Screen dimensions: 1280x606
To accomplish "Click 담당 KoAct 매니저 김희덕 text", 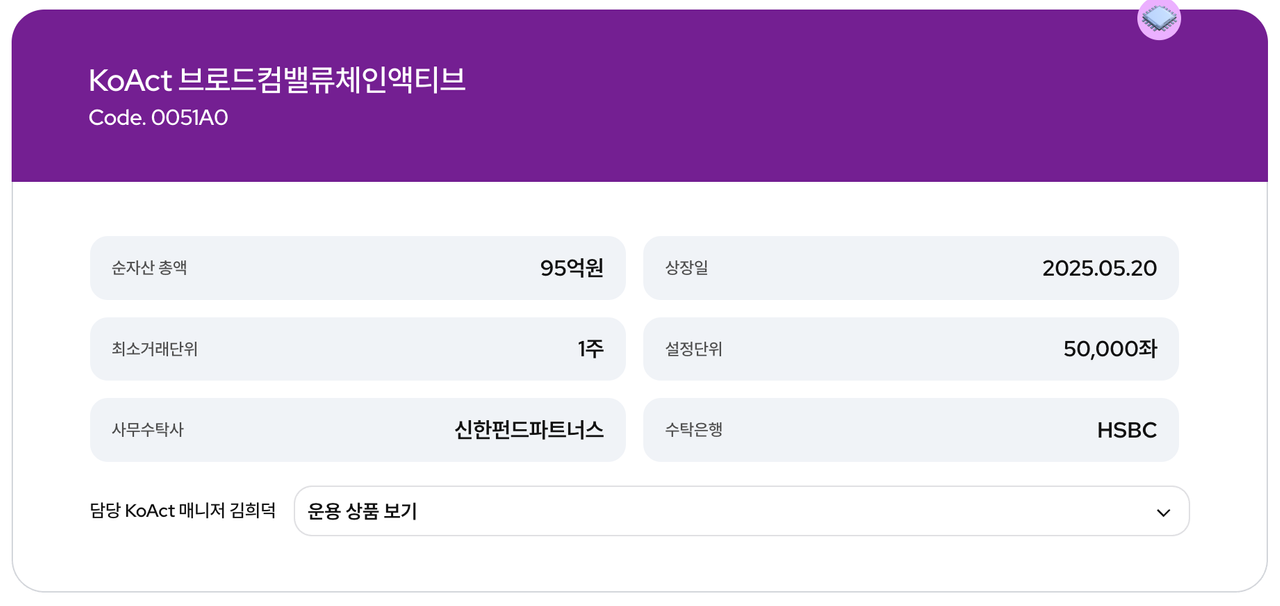I will coord(182,511).
